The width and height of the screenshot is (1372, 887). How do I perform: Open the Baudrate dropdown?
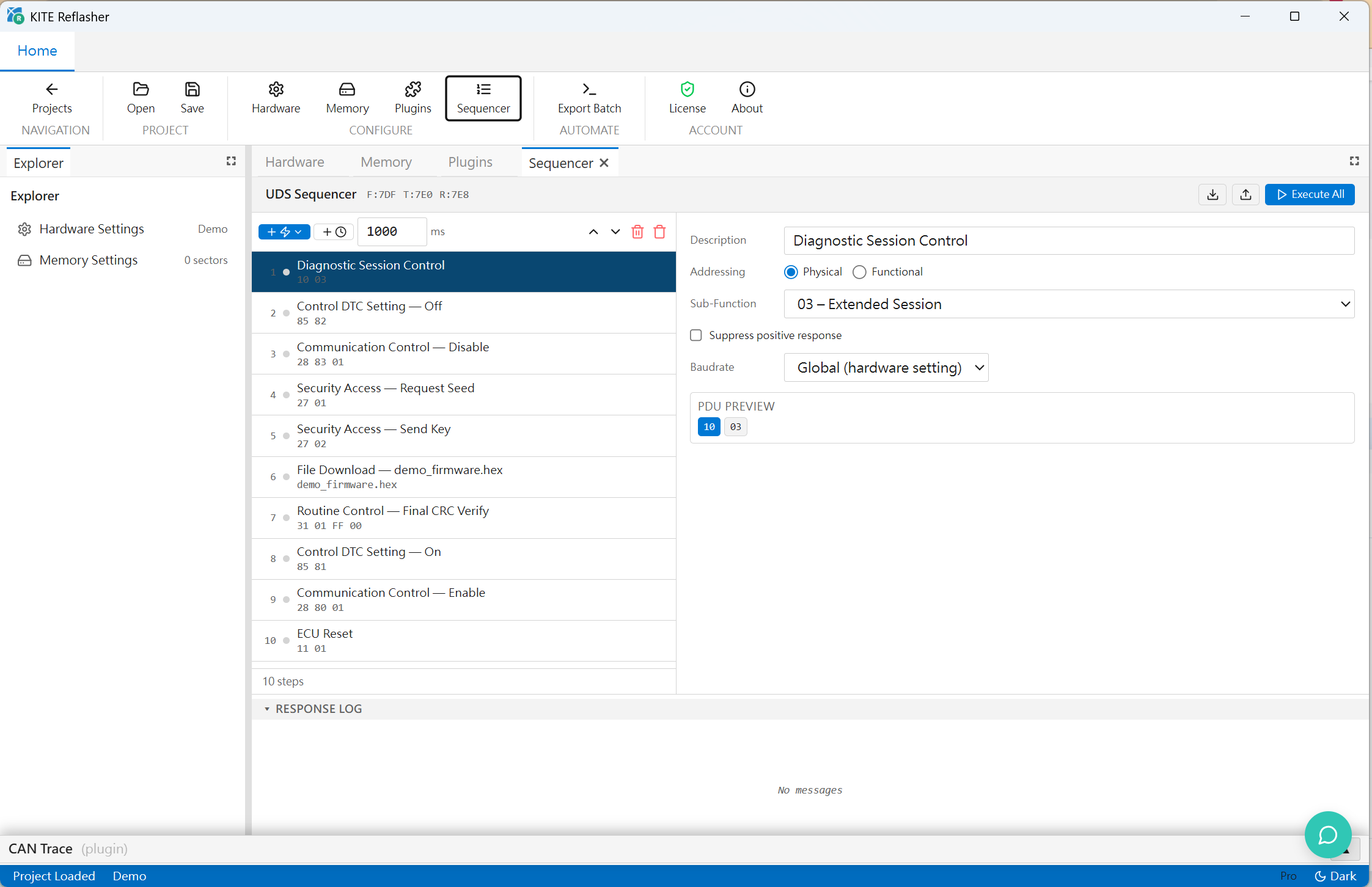(886, 367)
